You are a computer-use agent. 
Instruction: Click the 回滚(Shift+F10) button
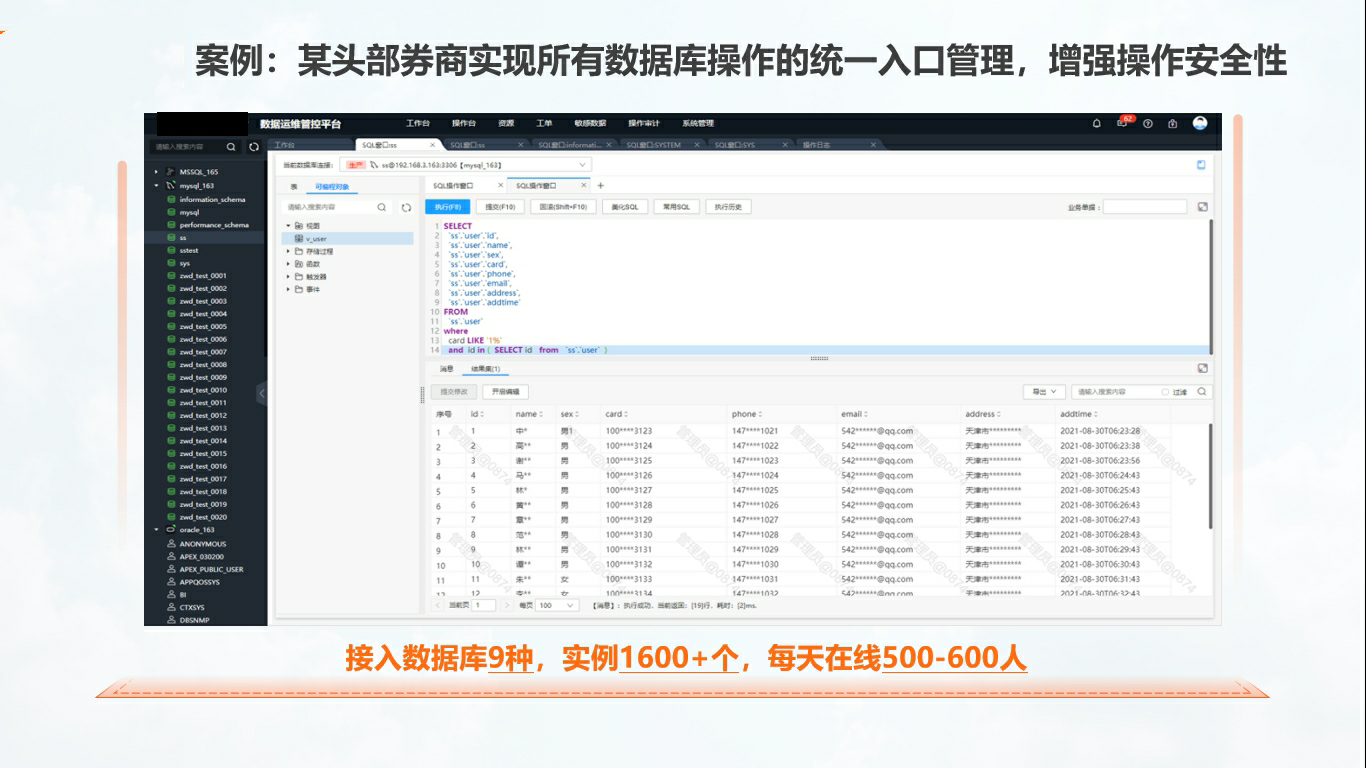point(562,207)
